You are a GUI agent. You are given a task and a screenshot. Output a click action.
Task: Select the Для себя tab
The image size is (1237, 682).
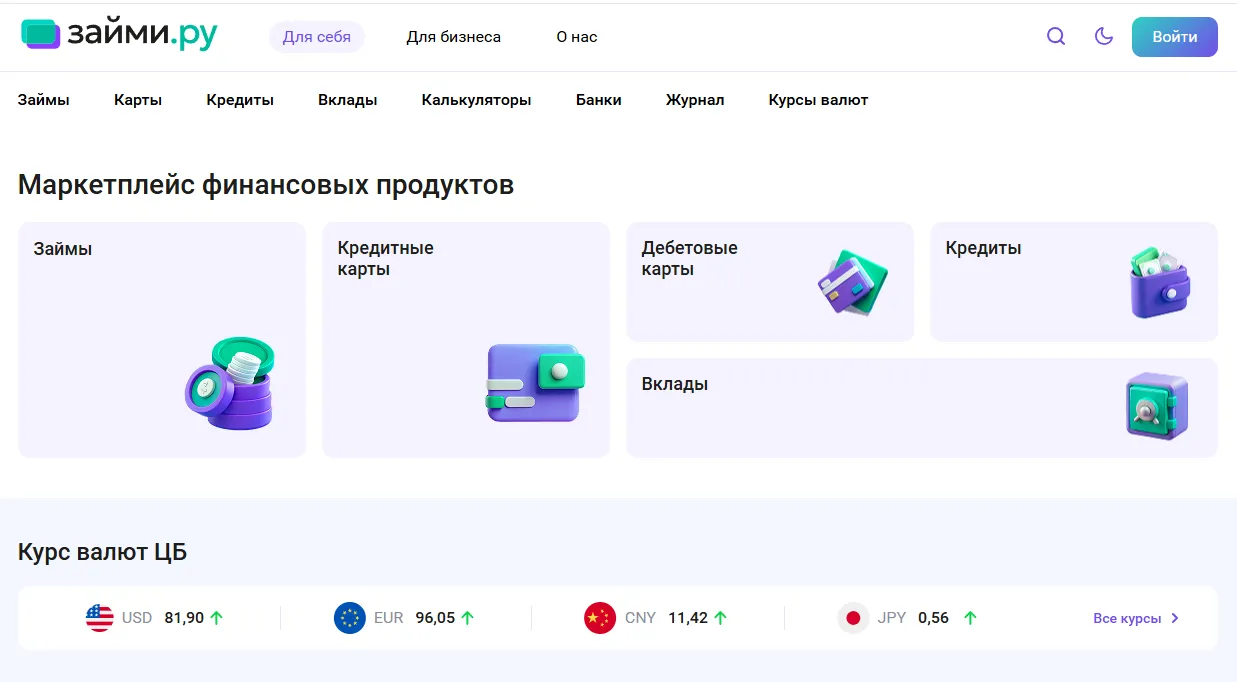click(x=317, y=37)
